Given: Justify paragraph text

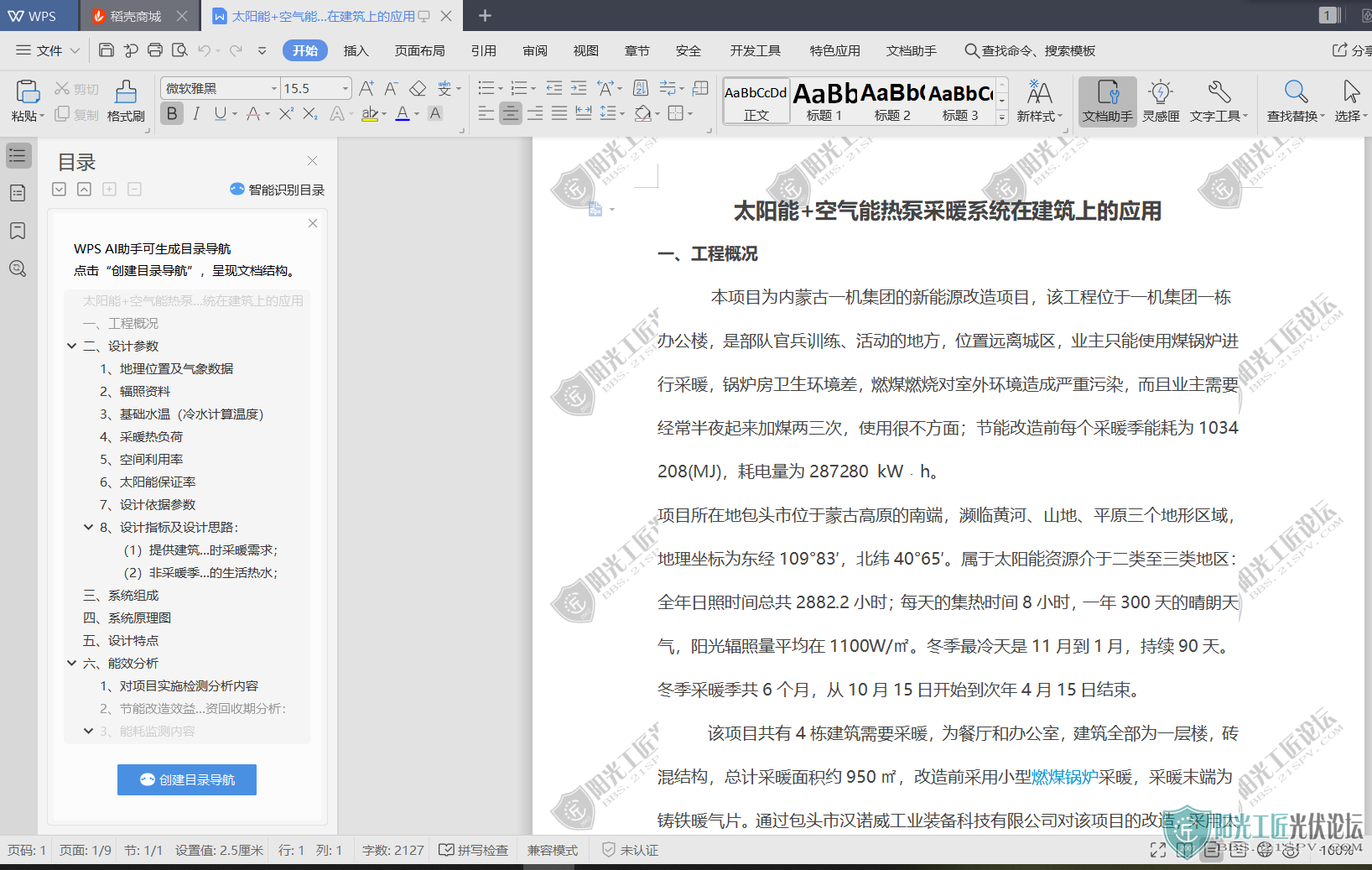Looking at the screenshot, I should coord(559,113).
